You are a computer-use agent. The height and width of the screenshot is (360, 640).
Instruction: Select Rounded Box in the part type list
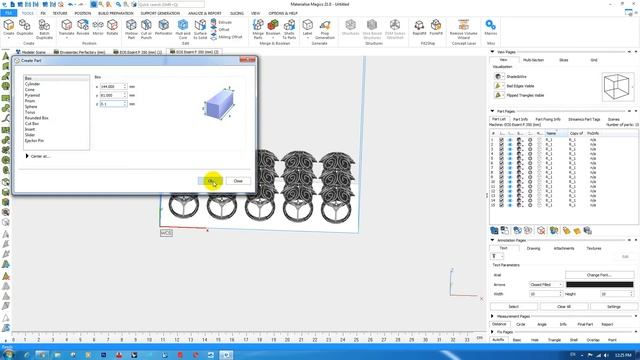pos(37,118)
